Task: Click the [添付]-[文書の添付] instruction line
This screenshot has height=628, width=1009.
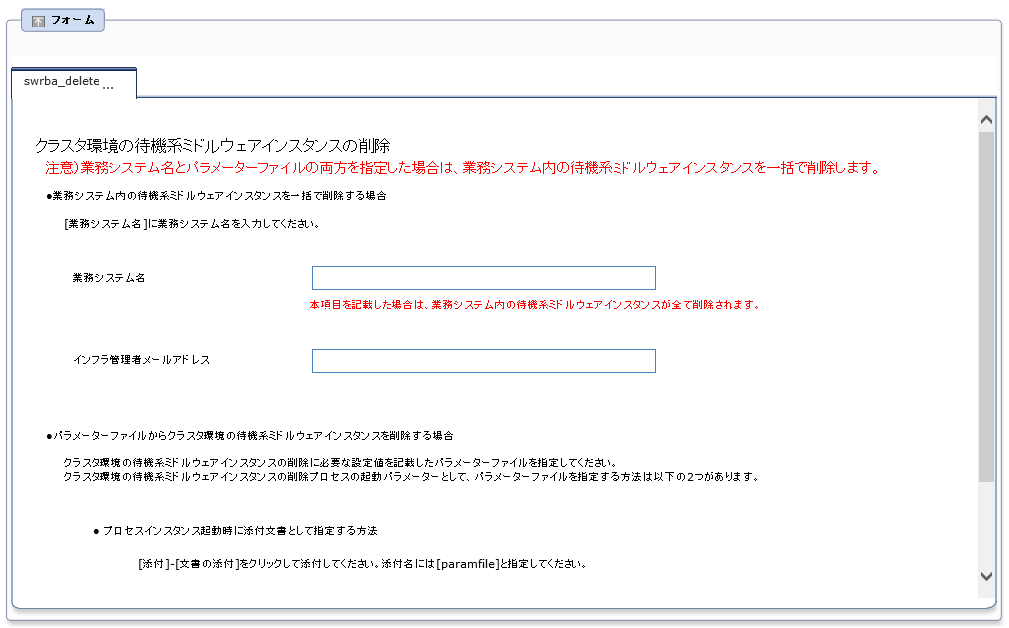Action: pos(361,563)
